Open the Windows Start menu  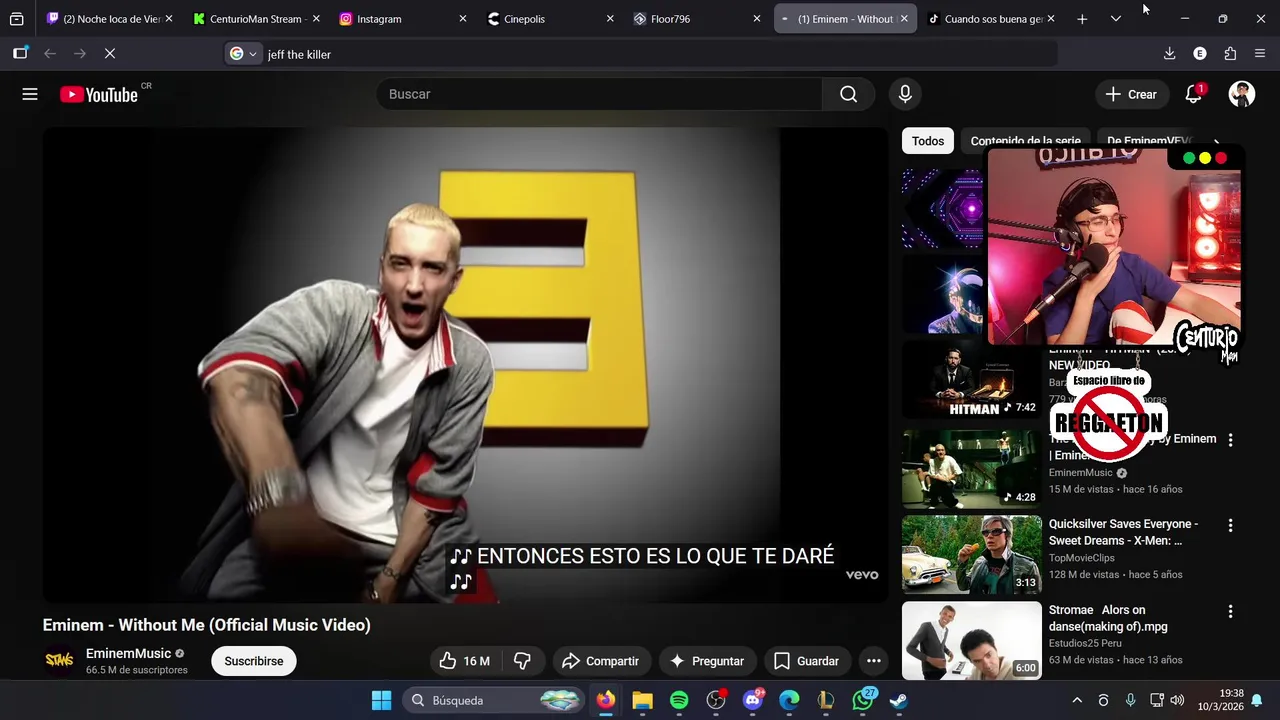(382, 700)
